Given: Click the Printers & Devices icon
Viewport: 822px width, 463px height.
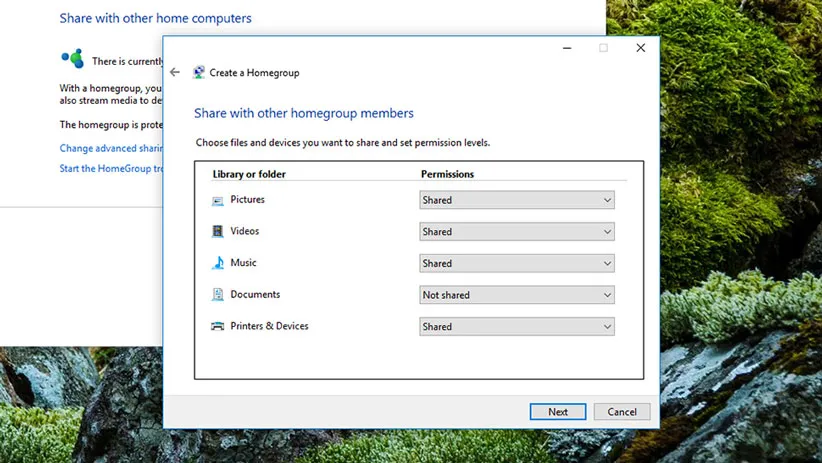Looking at the screenshot, I should click(218, 327).
